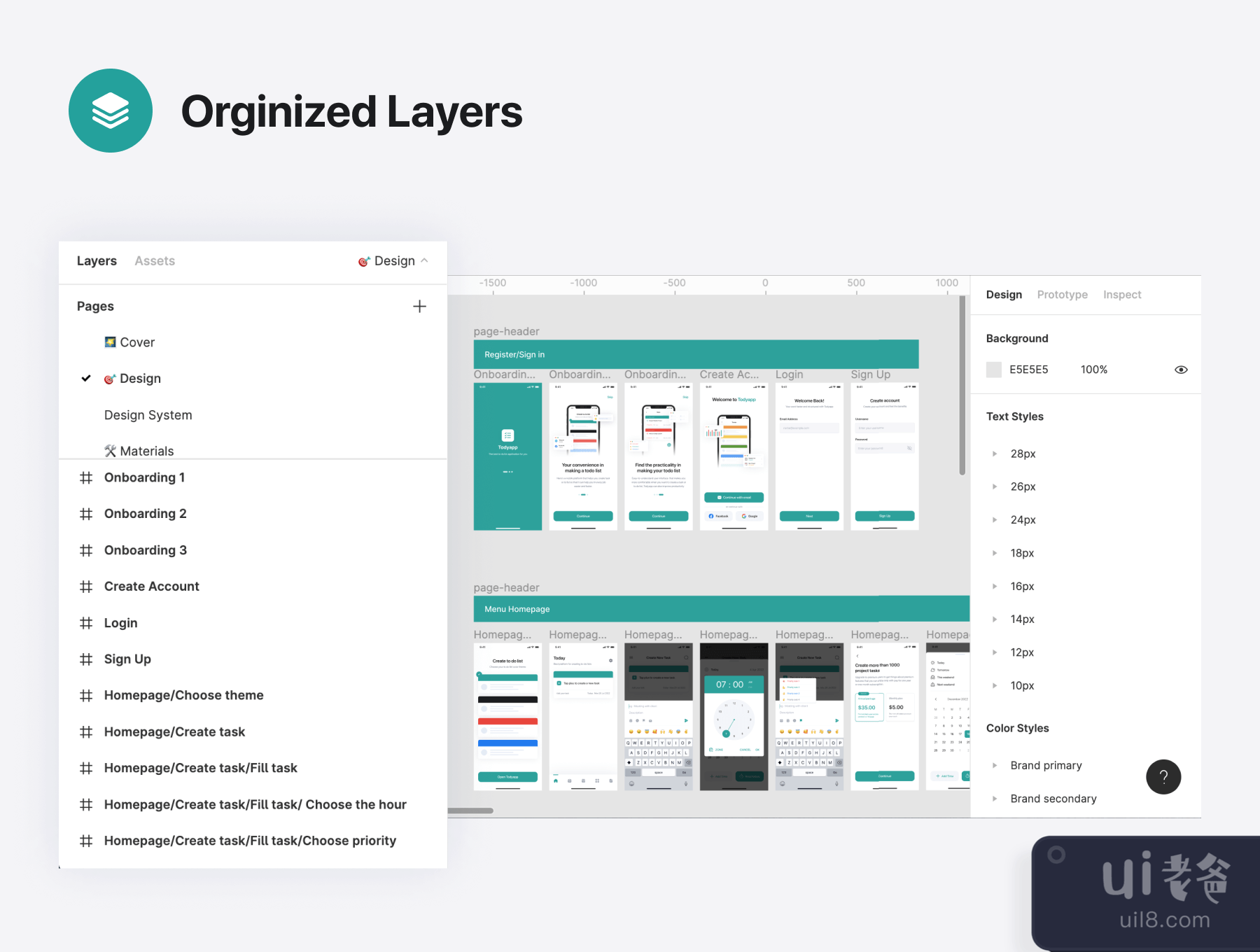Select the Cover page

click(x=136, y=342)
